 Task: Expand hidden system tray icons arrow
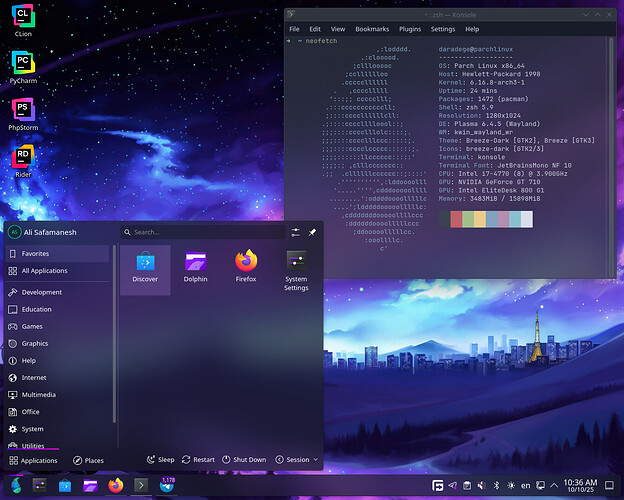pos(556,485)
